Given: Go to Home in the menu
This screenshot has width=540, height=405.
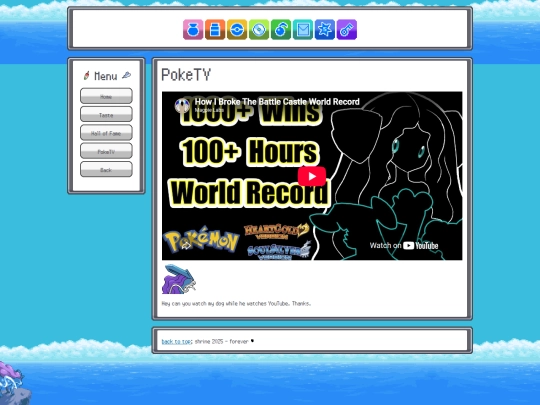Looking at the screenshot, I should click(x=106, y=96).
